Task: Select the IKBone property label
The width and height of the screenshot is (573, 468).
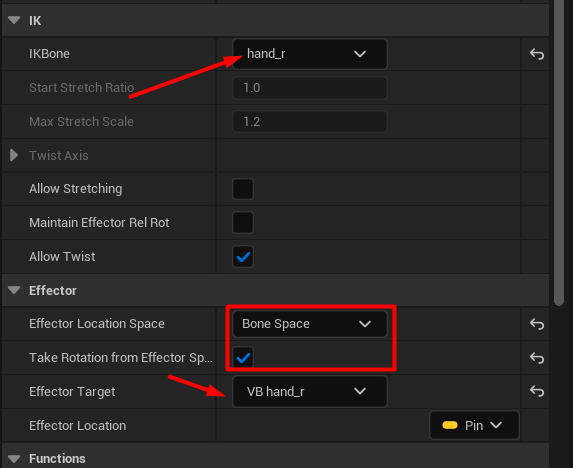Action: [x=49, y=54]
